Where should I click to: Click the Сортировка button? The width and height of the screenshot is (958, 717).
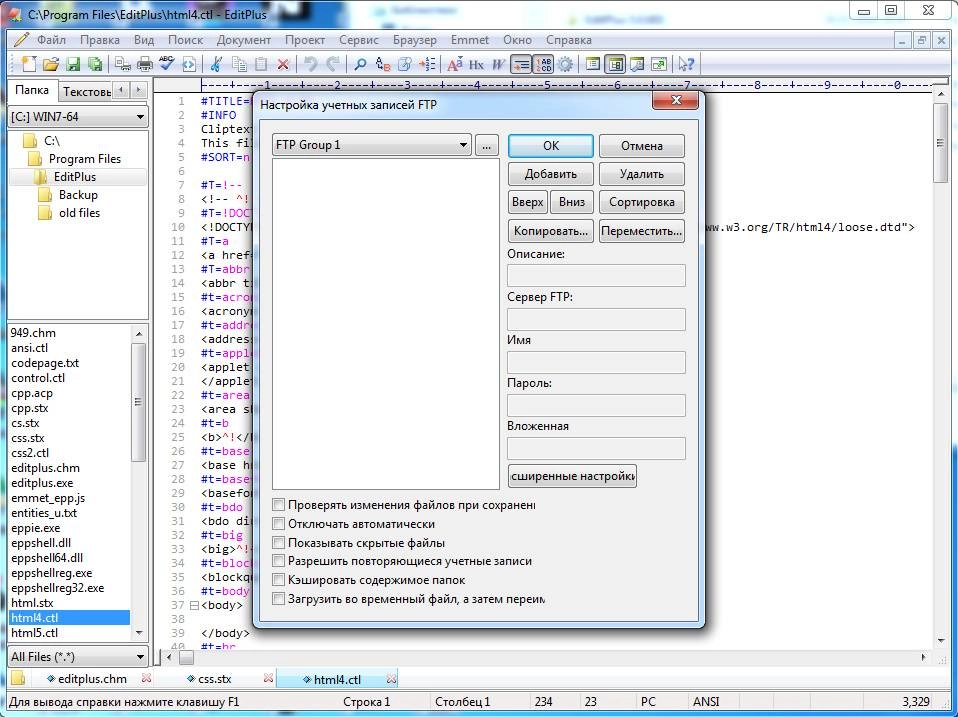tap(642, 202)
